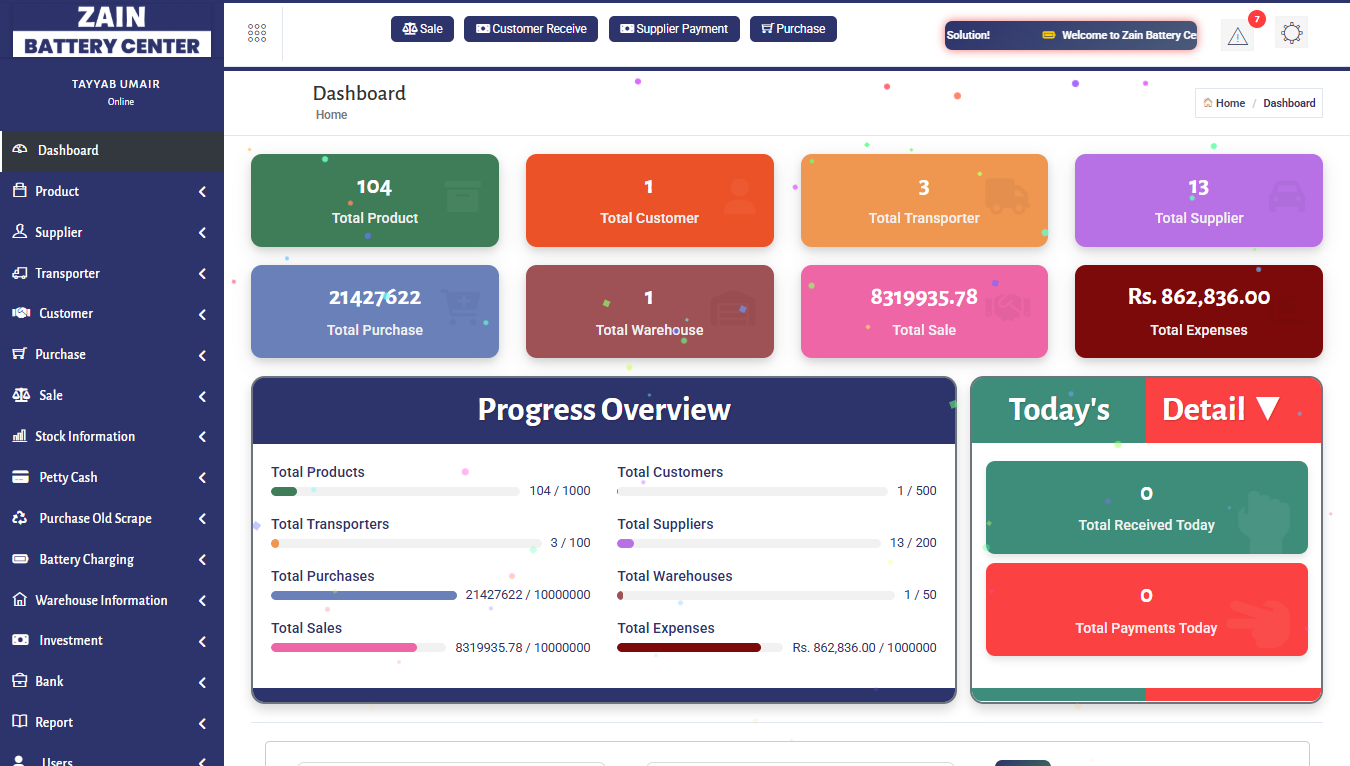
Task: Click the Customer Receive button
Action: coord(531,29)
